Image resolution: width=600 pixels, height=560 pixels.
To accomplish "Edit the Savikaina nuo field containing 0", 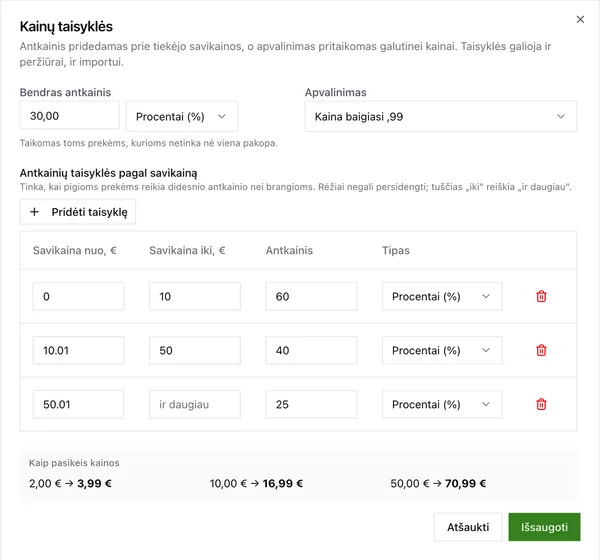I will pos(78,296).
